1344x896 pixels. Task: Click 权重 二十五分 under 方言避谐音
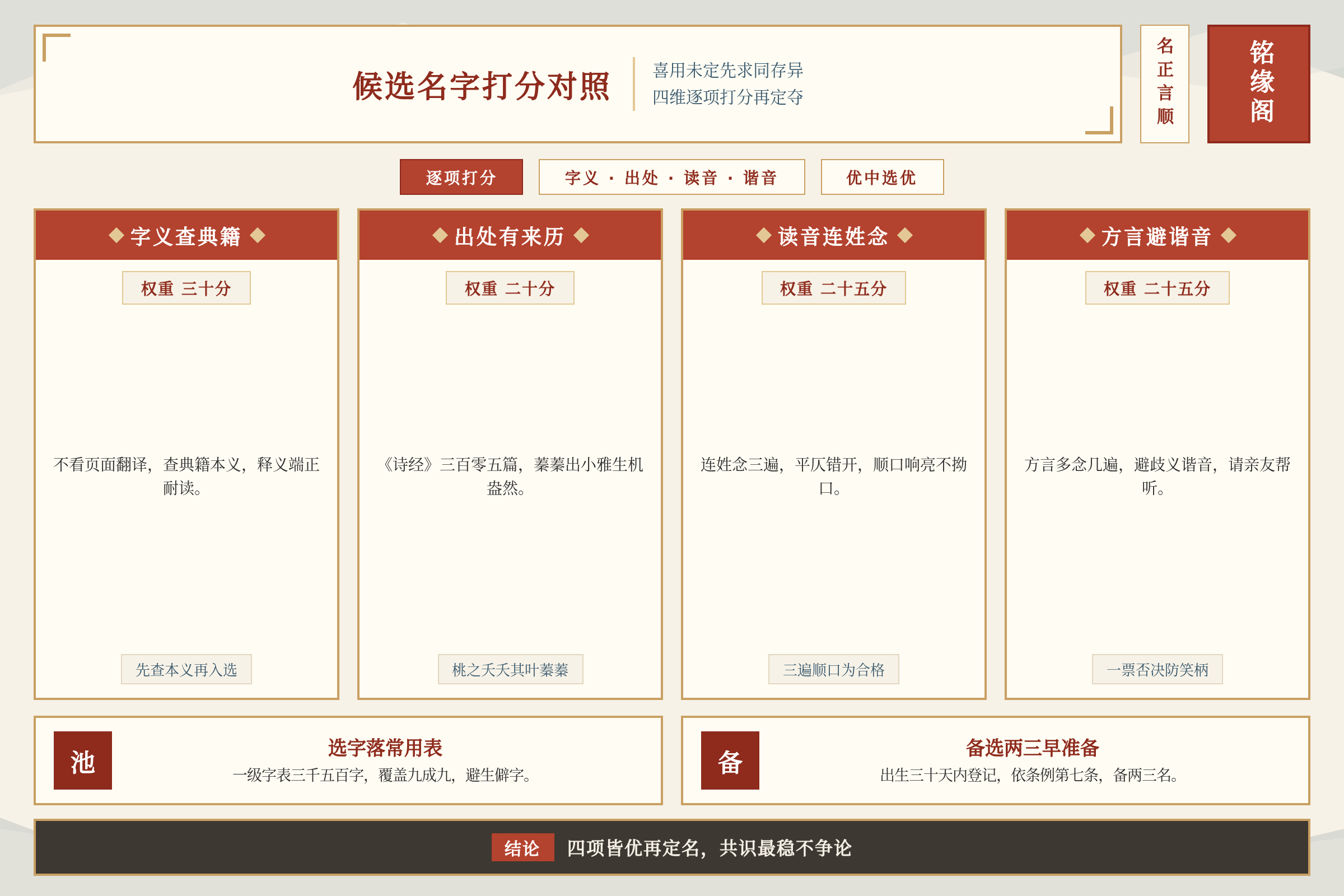[x=1157, y=288]
